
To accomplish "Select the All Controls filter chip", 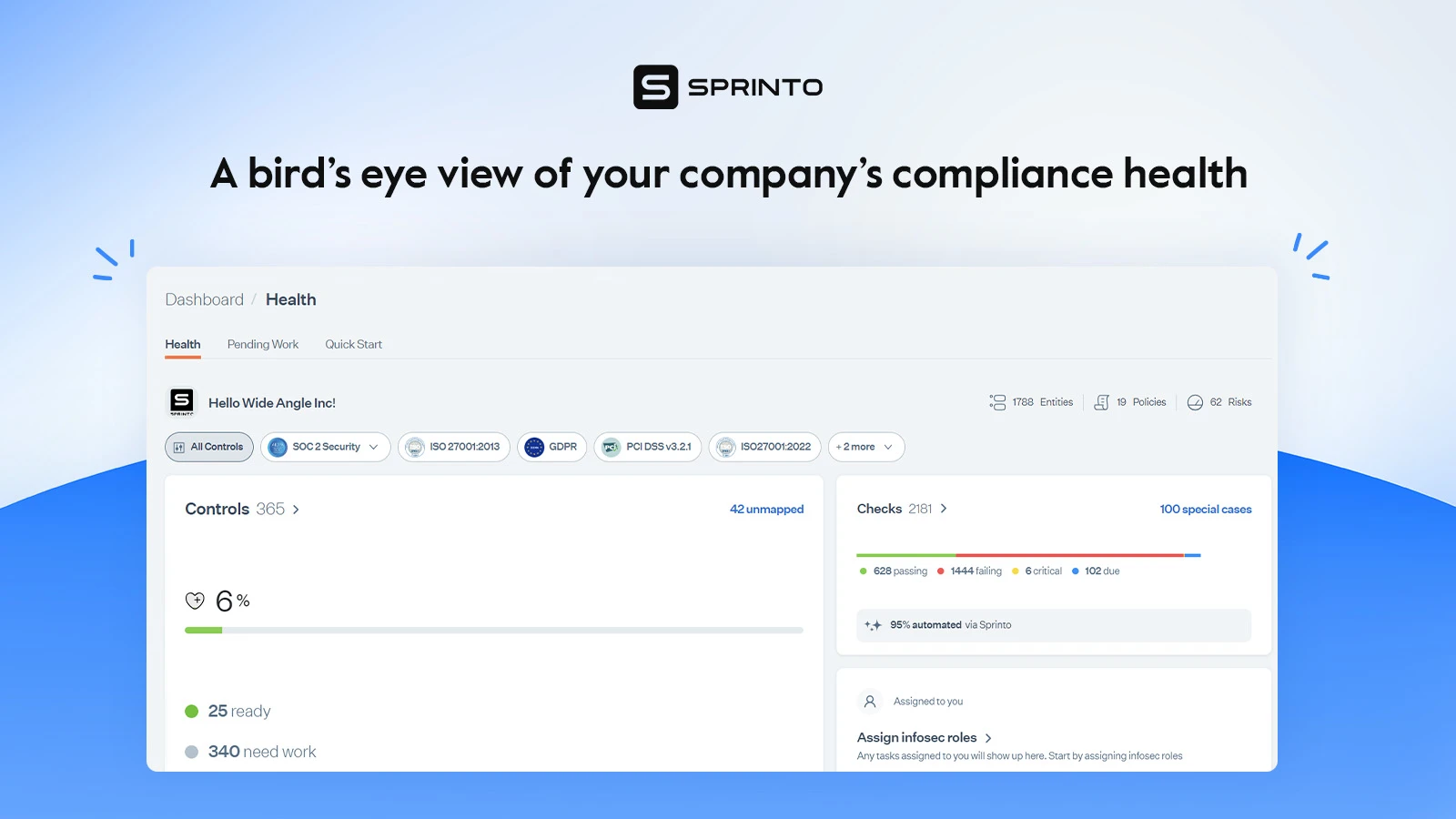I will (x=209, y=447).
